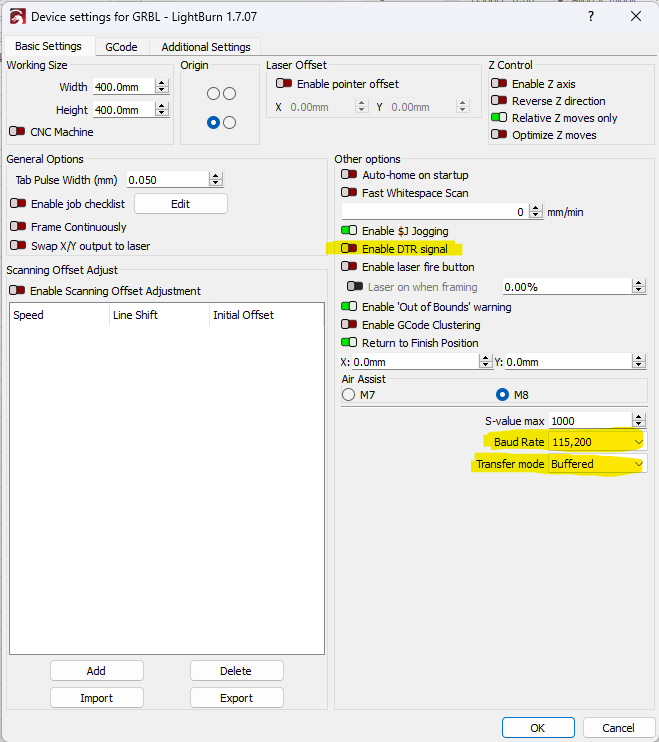This screenshot has width=659, height=742.
Task: Open the Additional Settings tab
Action: pyautogui.click(x=206, y=47)
